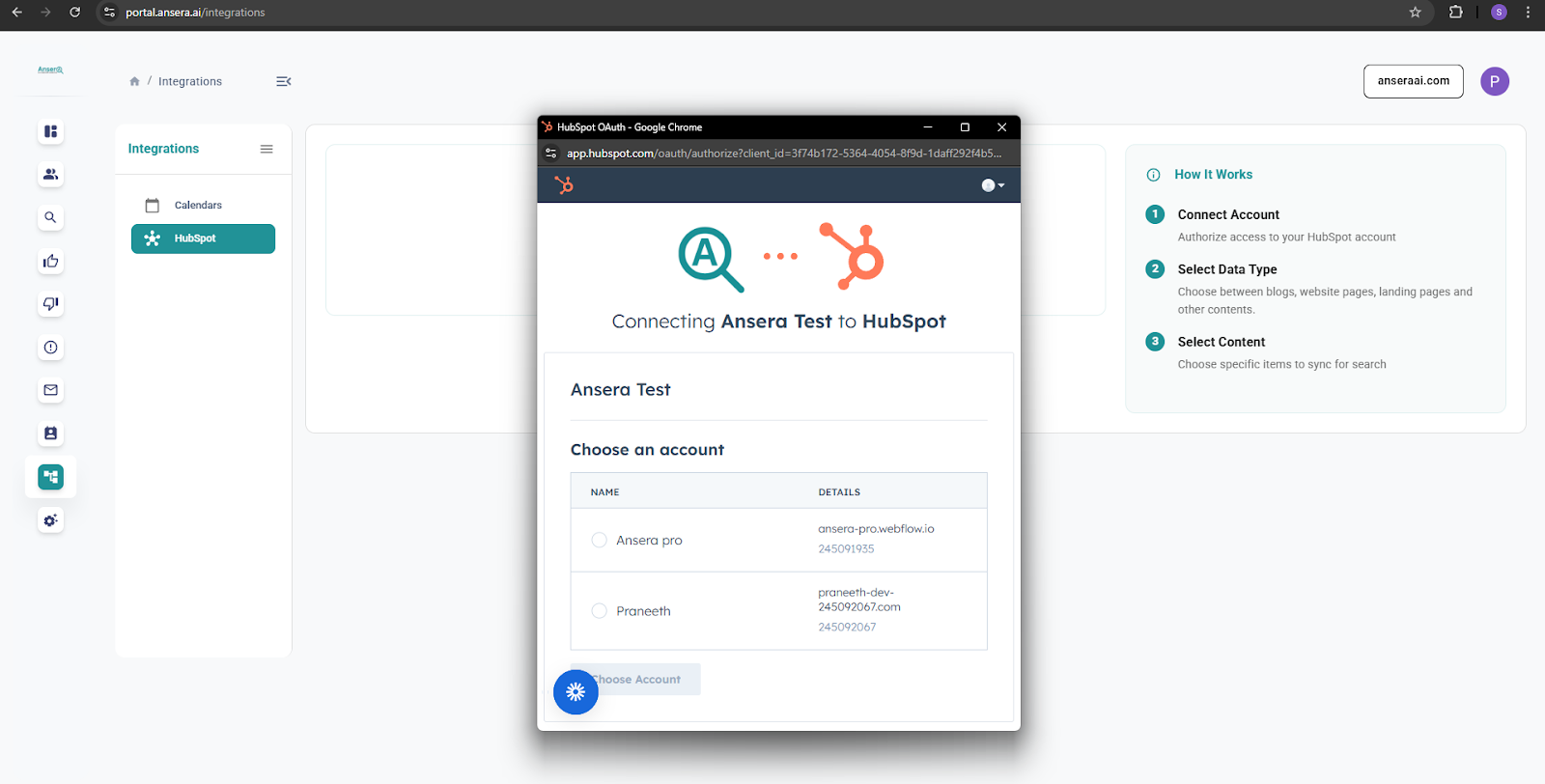The width and height of the screenshot is (1545, 784).
Task: Click the ansera-pro.webflow.io domain text
Action: tap(876, 529)
